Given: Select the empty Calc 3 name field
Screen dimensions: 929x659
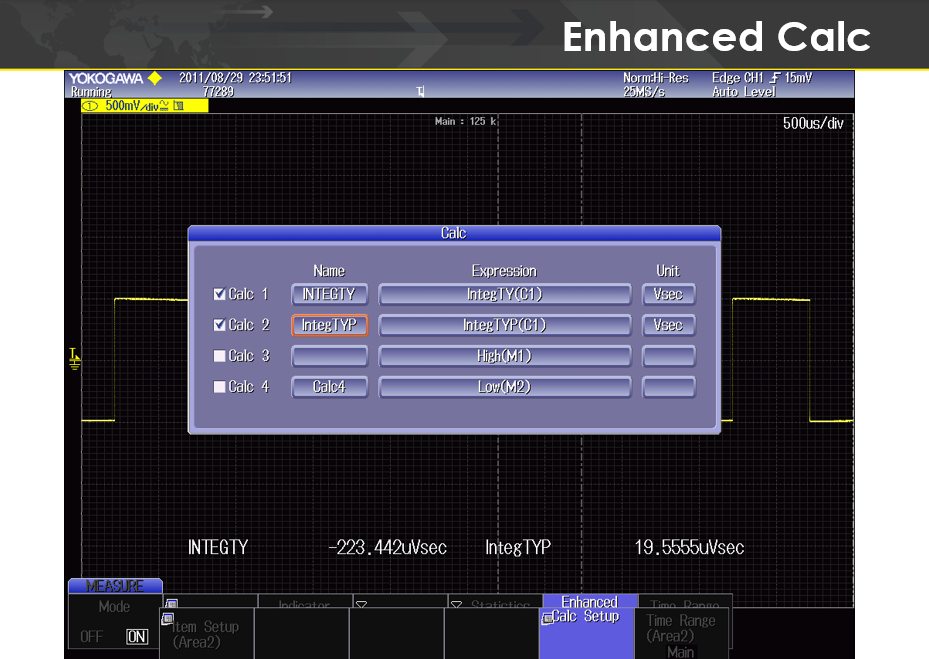Looking at the screenshot, I should pos(329,357).
